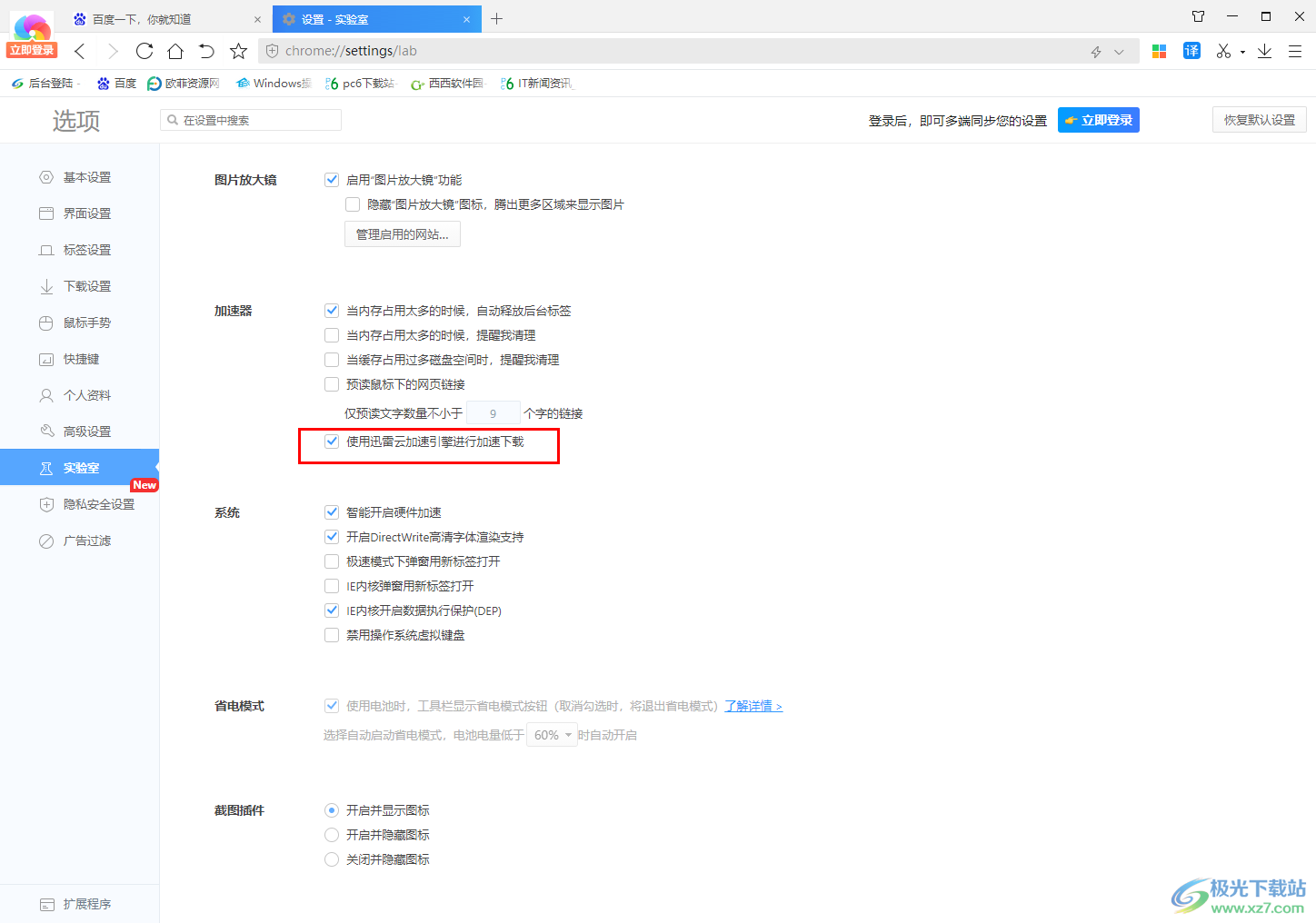Toggle 使用迅雷云加速引擎进行加速下载 checkbox

tap(332, 442)
